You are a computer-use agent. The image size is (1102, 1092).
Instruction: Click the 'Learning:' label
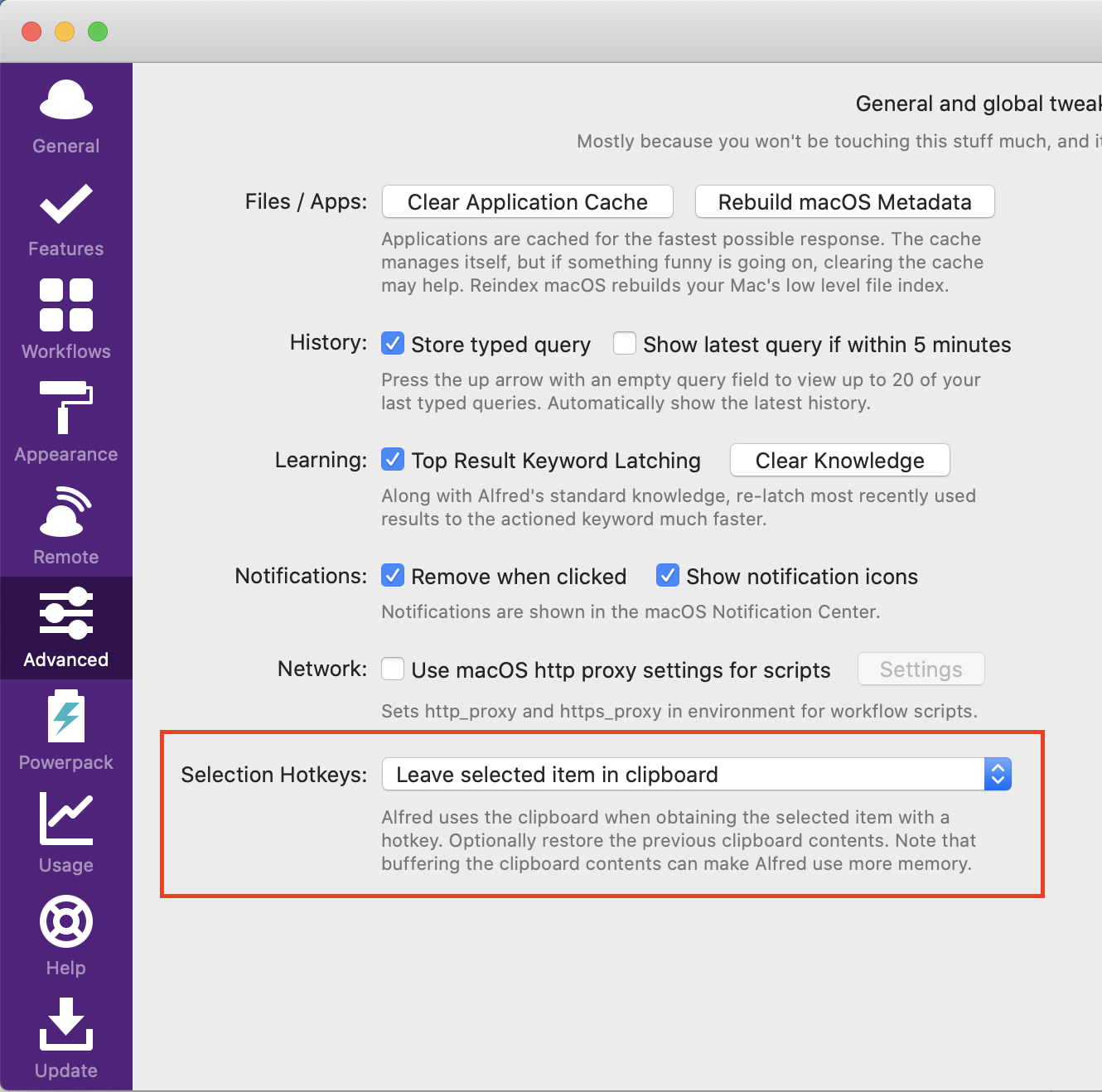321,460
